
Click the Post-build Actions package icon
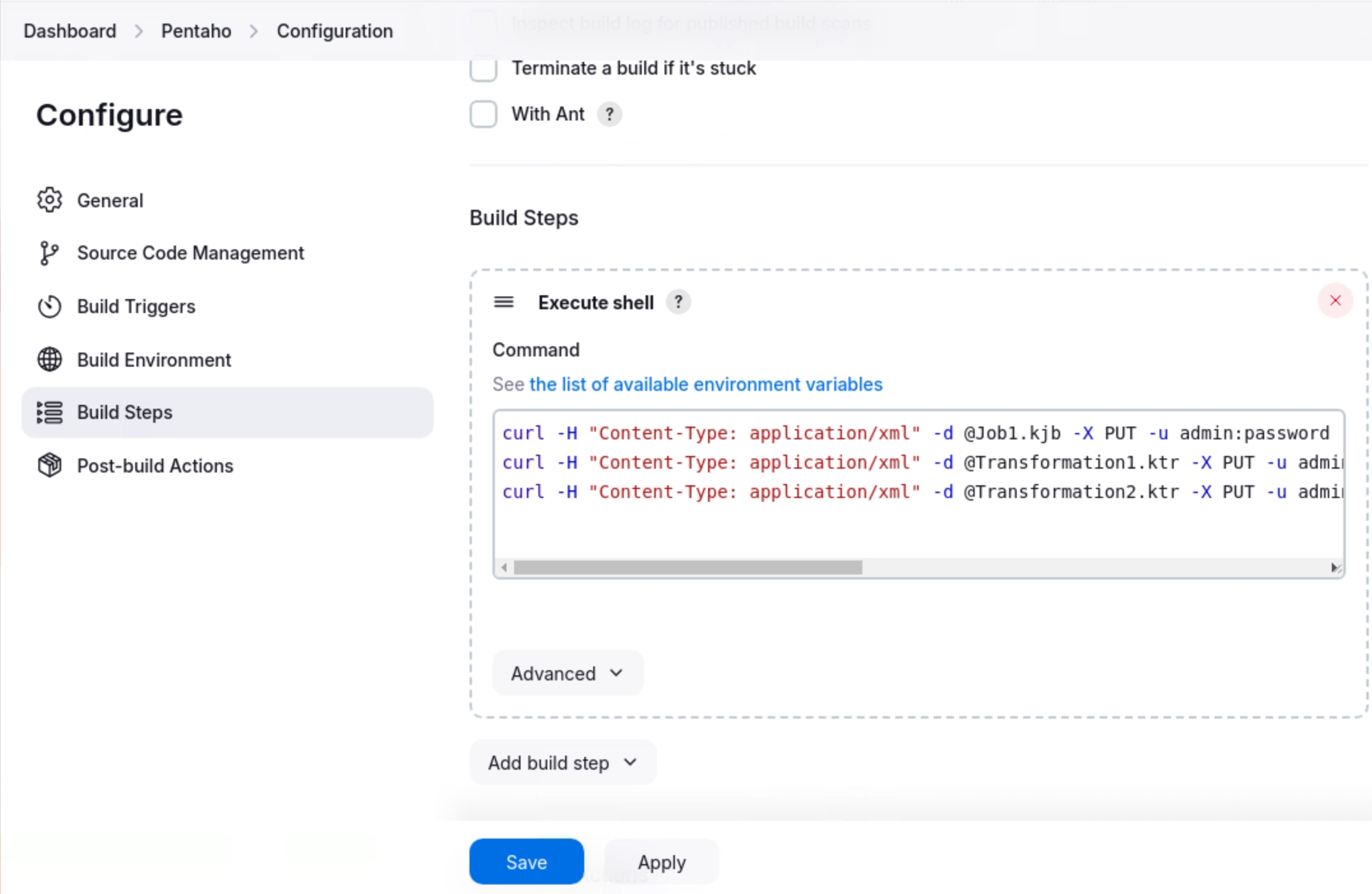click(x=49, y=465)
